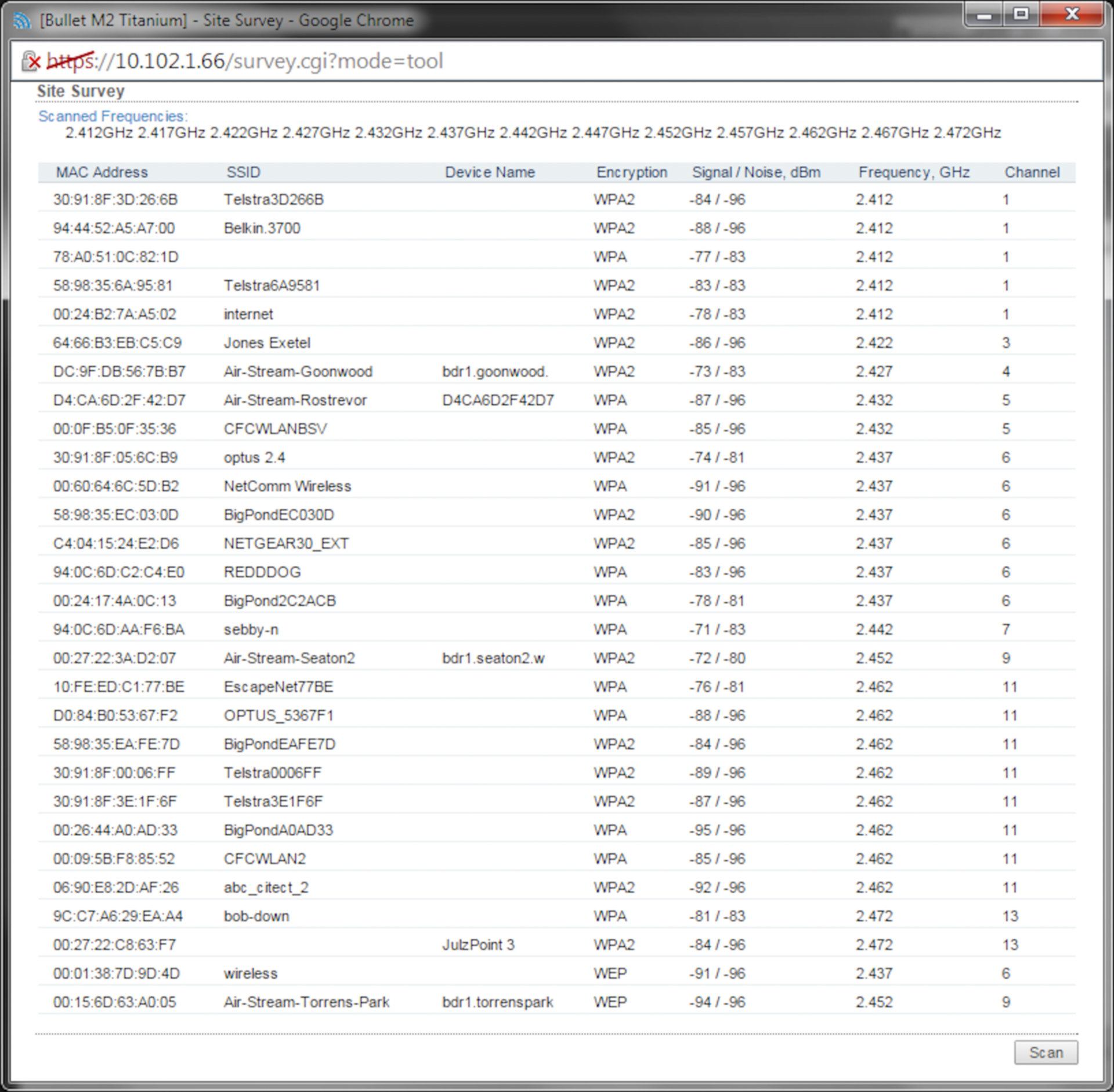Close the Site Survey window
The width and height of the screenshot is (1114, 1092).
[1072, 14]
